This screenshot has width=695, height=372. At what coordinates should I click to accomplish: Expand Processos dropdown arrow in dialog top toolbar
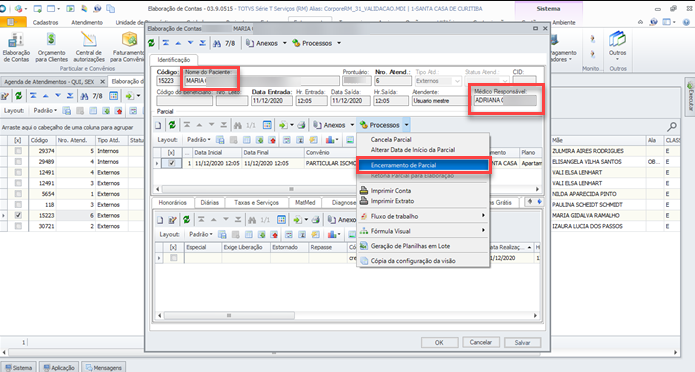click(339, 43)
